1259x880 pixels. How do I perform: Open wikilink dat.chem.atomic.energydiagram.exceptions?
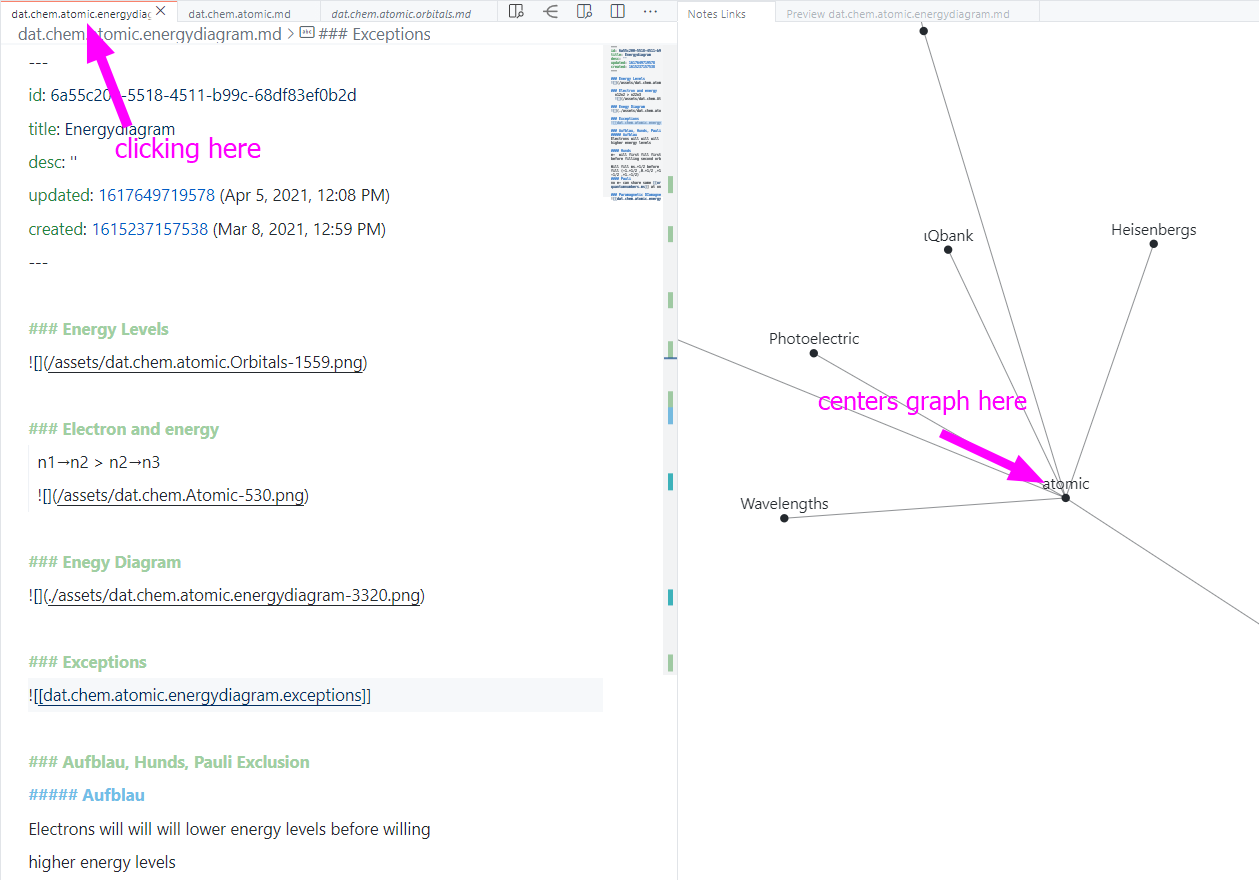point(200,694)
